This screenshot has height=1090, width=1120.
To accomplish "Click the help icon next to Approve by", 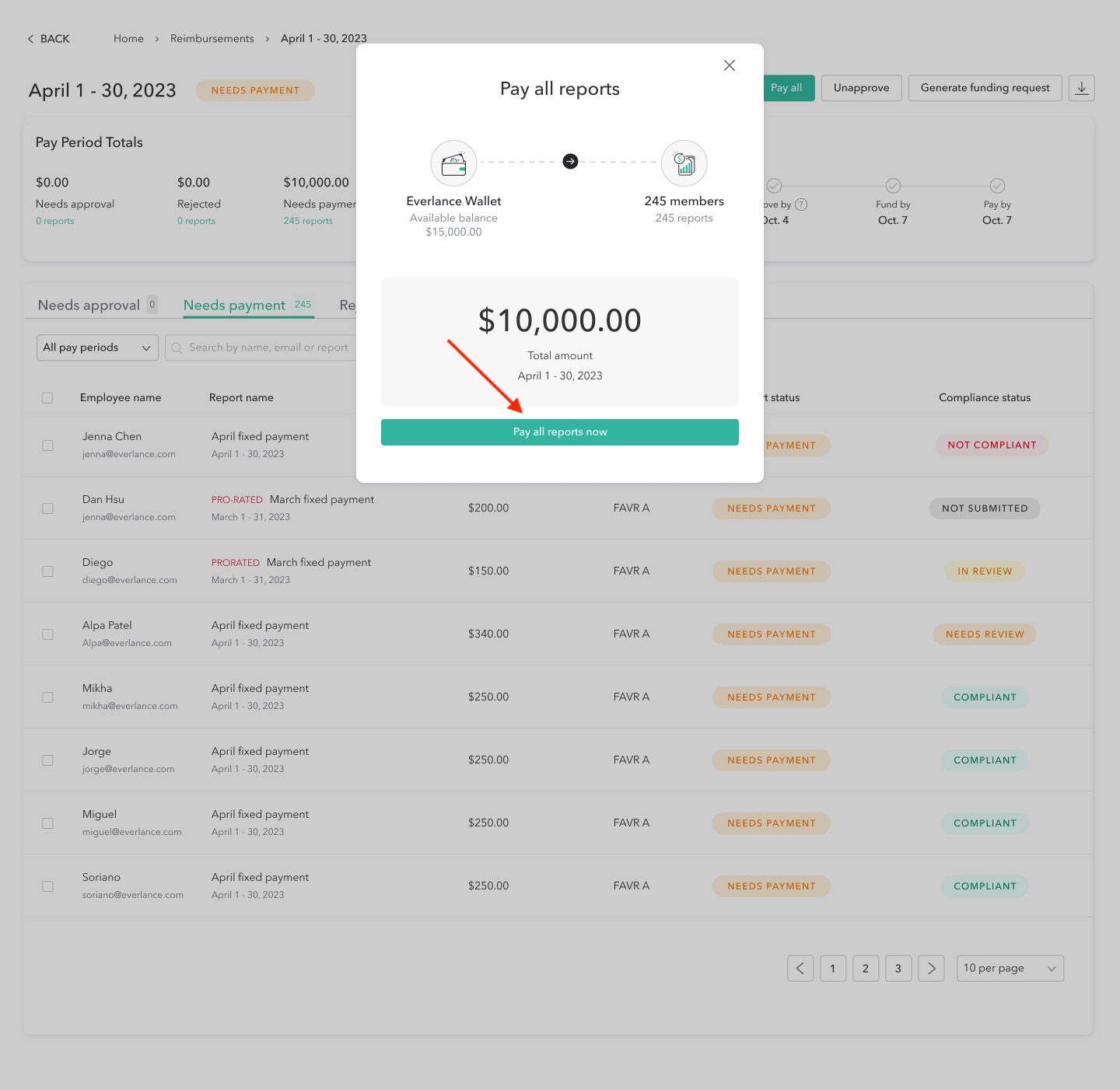I will tap(801, 204).
